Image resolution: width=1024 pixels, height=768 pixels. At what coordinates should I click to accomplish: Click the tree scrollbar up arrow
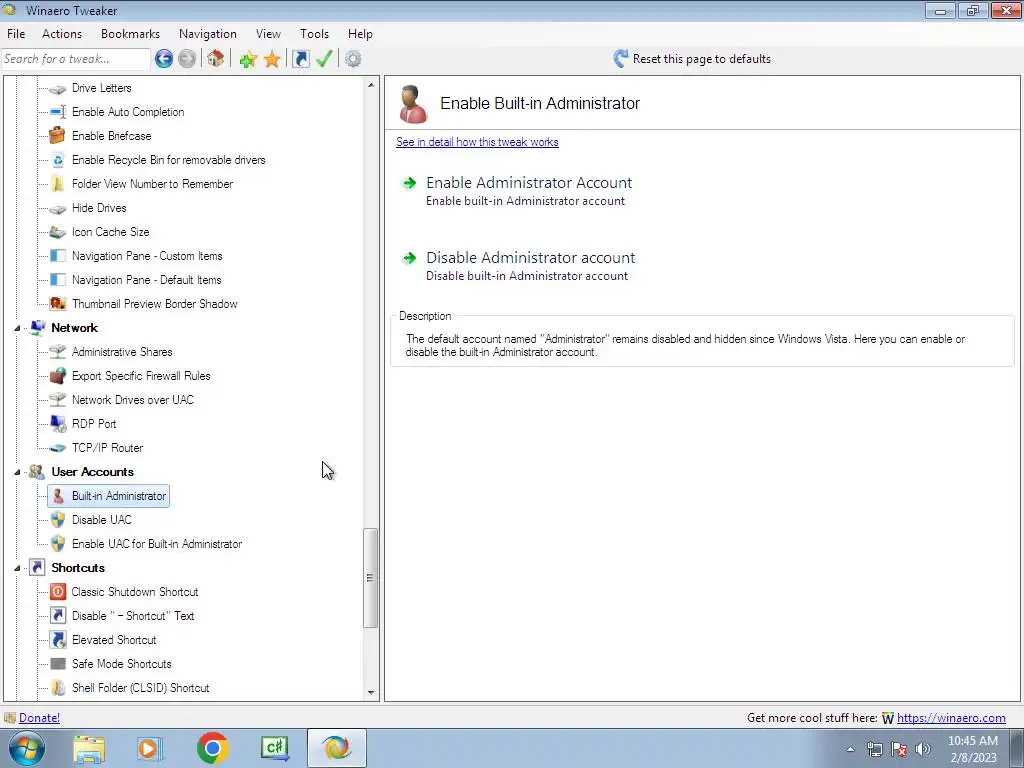[371, 85]
